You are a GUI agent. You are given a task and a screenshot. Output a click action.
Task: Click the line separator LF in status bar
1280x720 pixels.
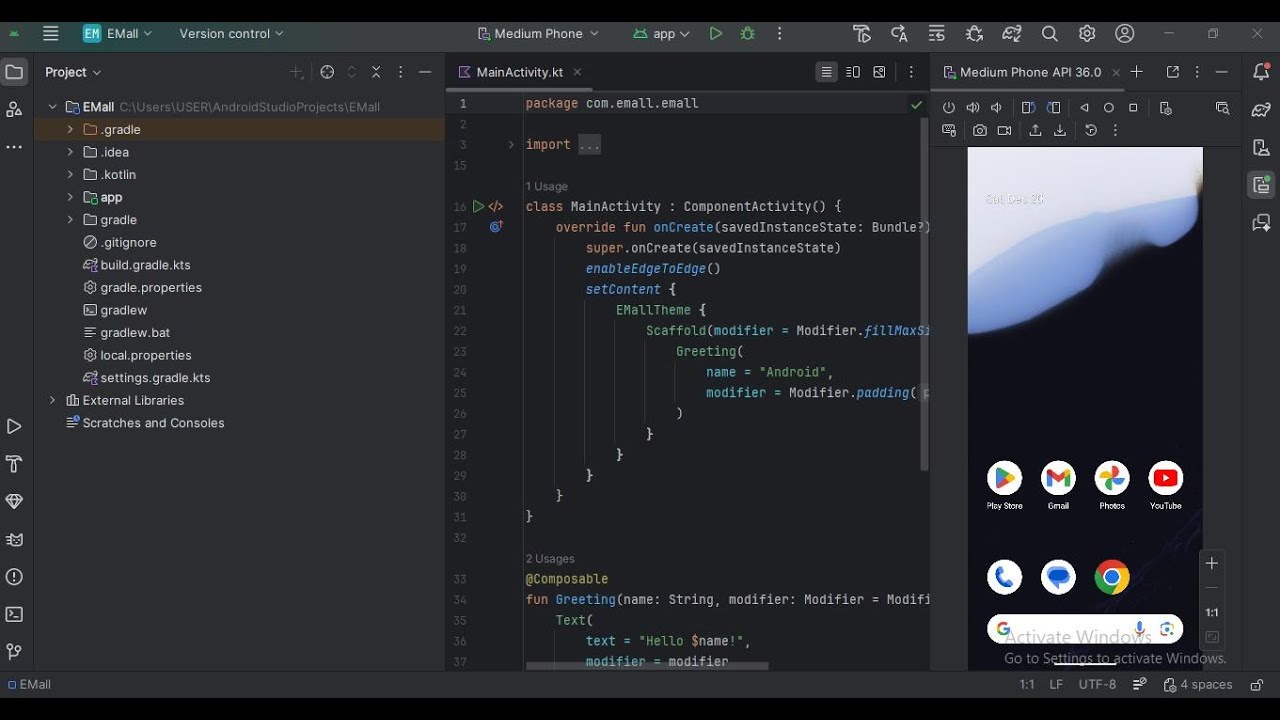(x=1056, y=685)
